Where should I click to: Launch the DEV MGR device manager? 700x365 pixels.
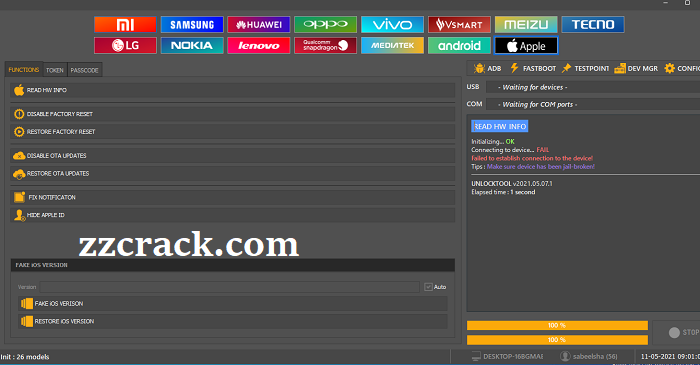636,68
